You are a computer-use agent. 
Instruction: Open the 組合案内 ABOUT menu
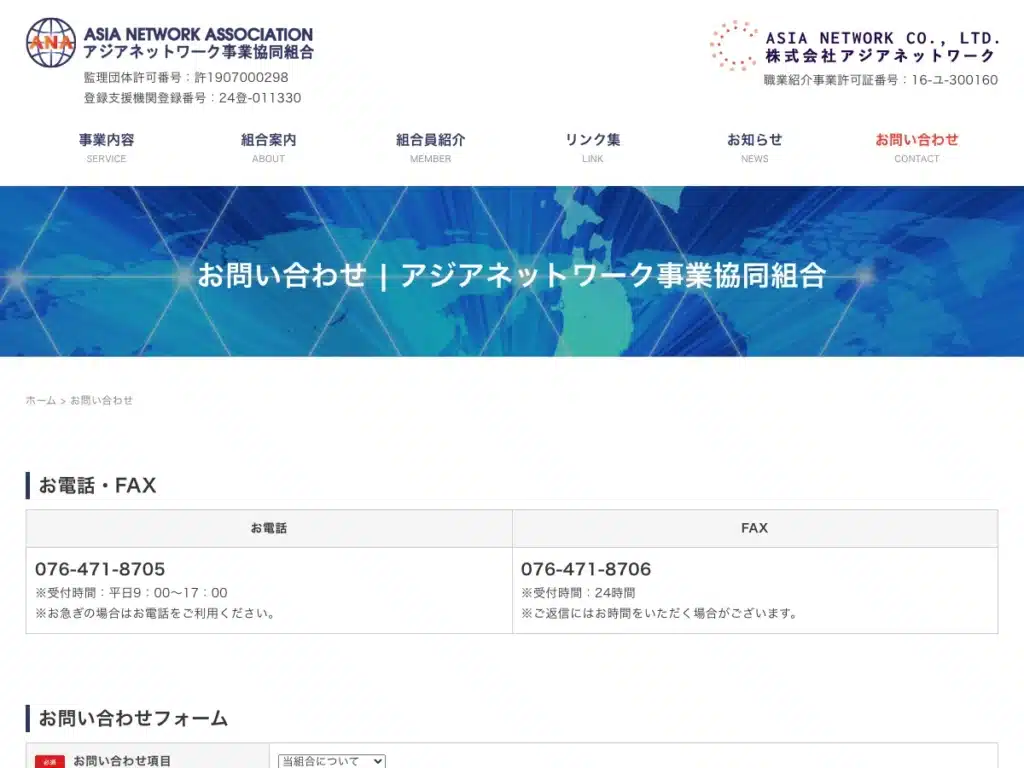[x=268, y=148]
